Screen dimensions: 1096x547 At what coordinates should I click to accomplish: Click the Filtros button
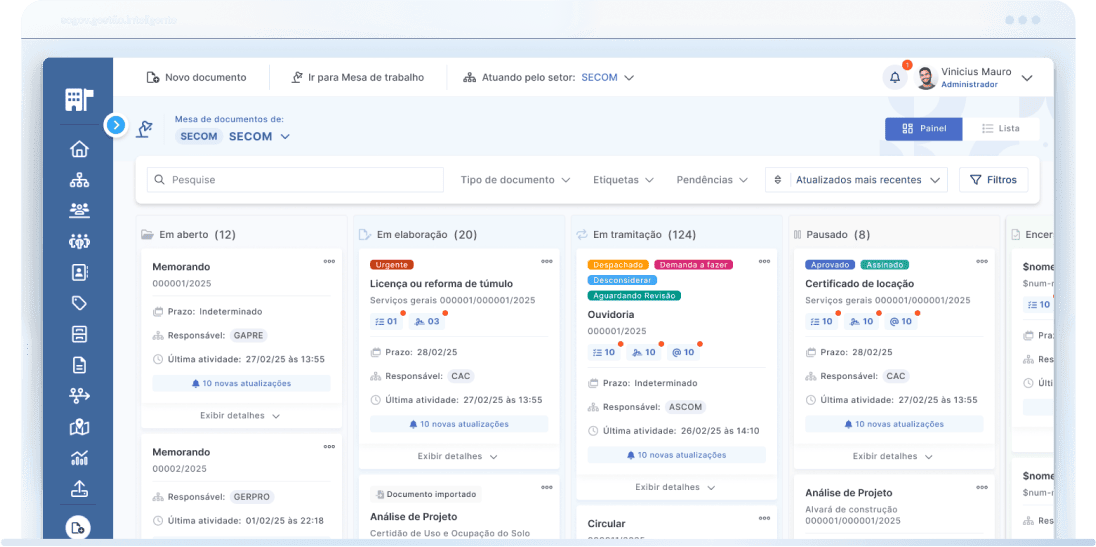[x=993, y=180]
